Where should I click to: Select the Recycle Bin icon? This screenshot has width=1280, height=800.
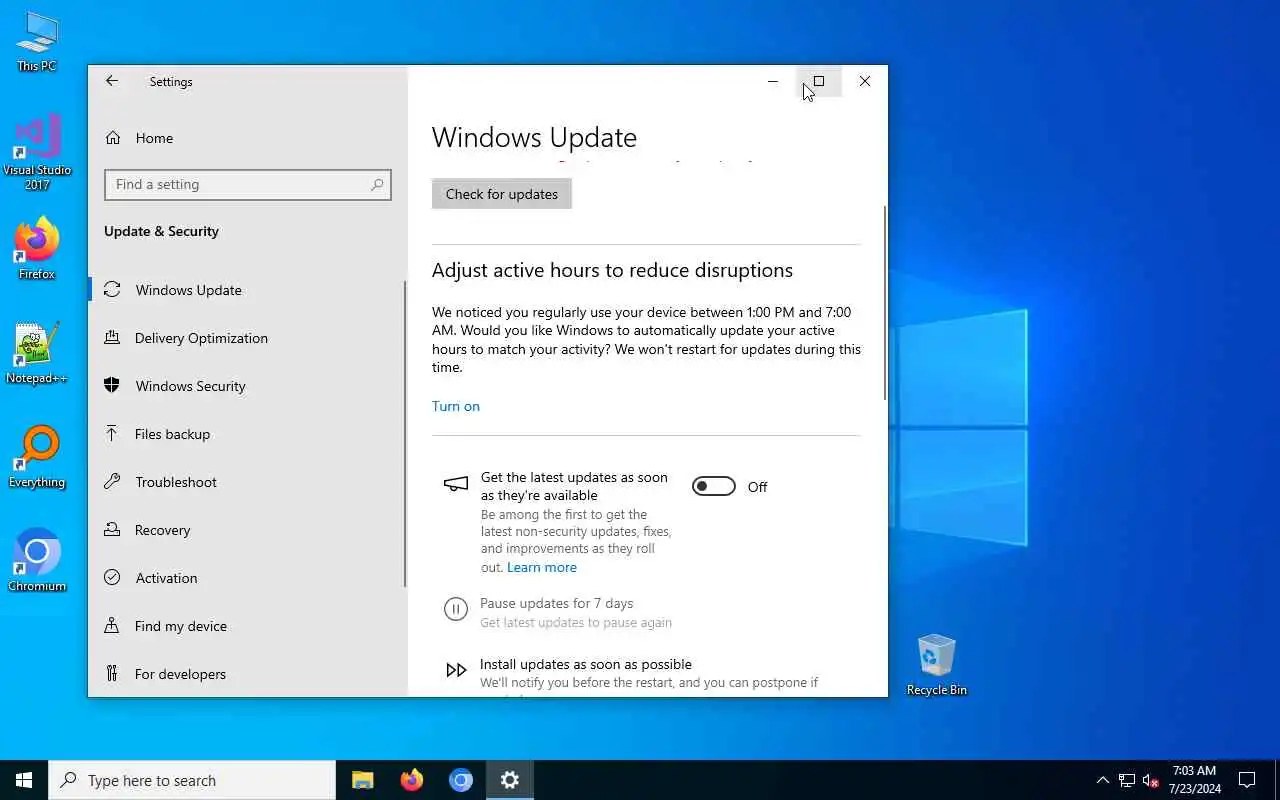pos(937,665)
